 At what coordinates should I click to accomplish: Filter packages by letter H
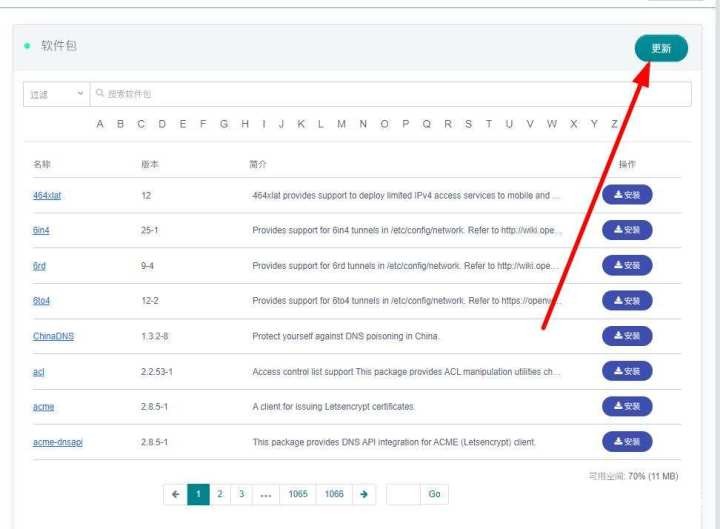point(245,124)
